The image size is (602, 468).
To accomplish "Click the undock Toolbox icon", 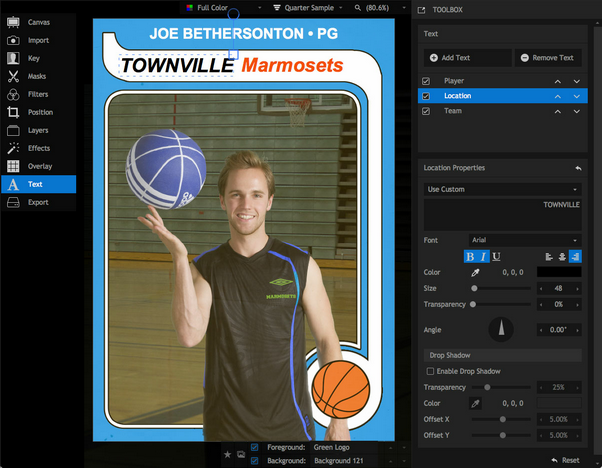I will click(422, 10).
